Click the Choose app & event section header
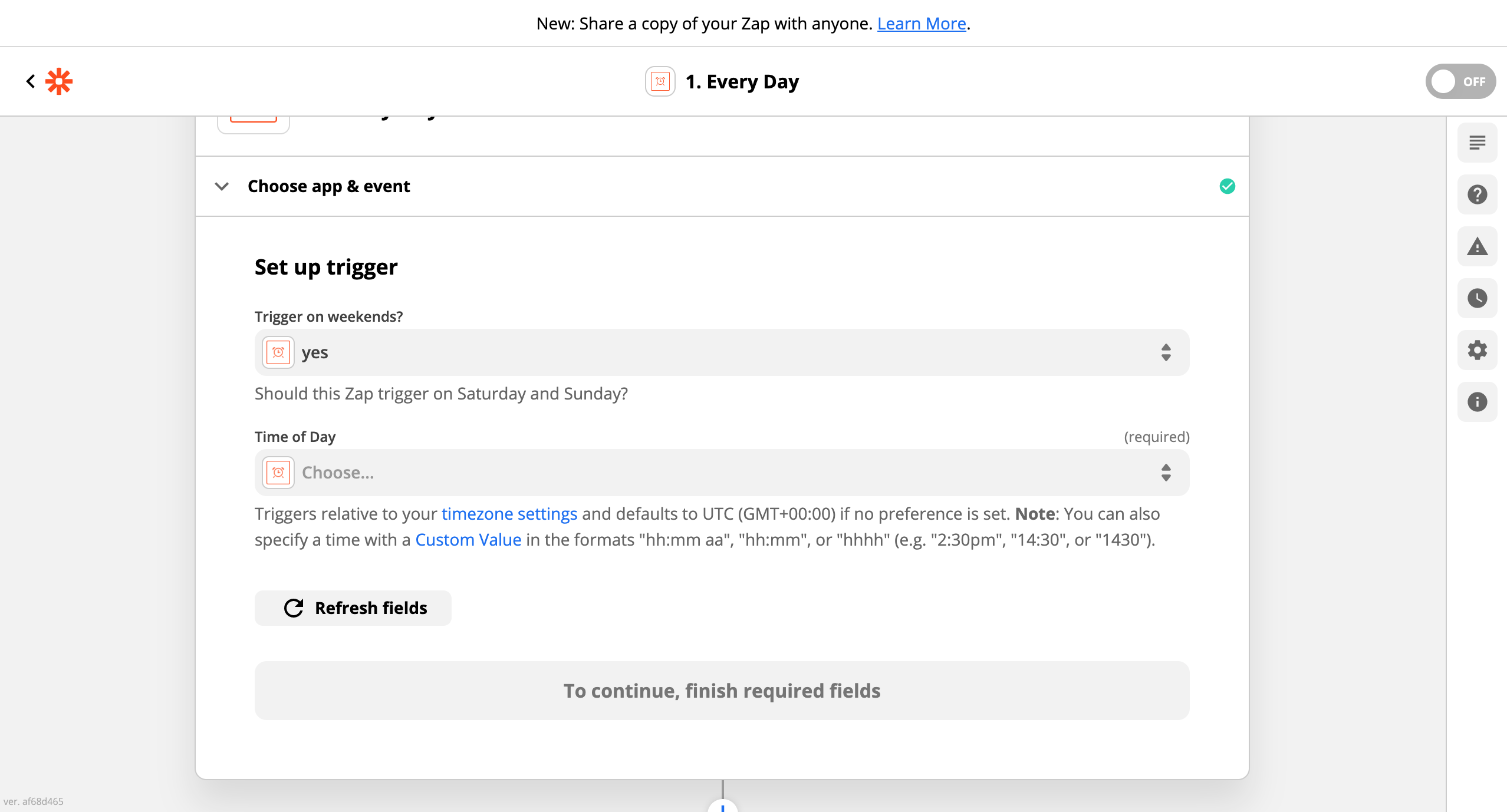This screenshot has width=1507, height=812. (x=722, y=186)
